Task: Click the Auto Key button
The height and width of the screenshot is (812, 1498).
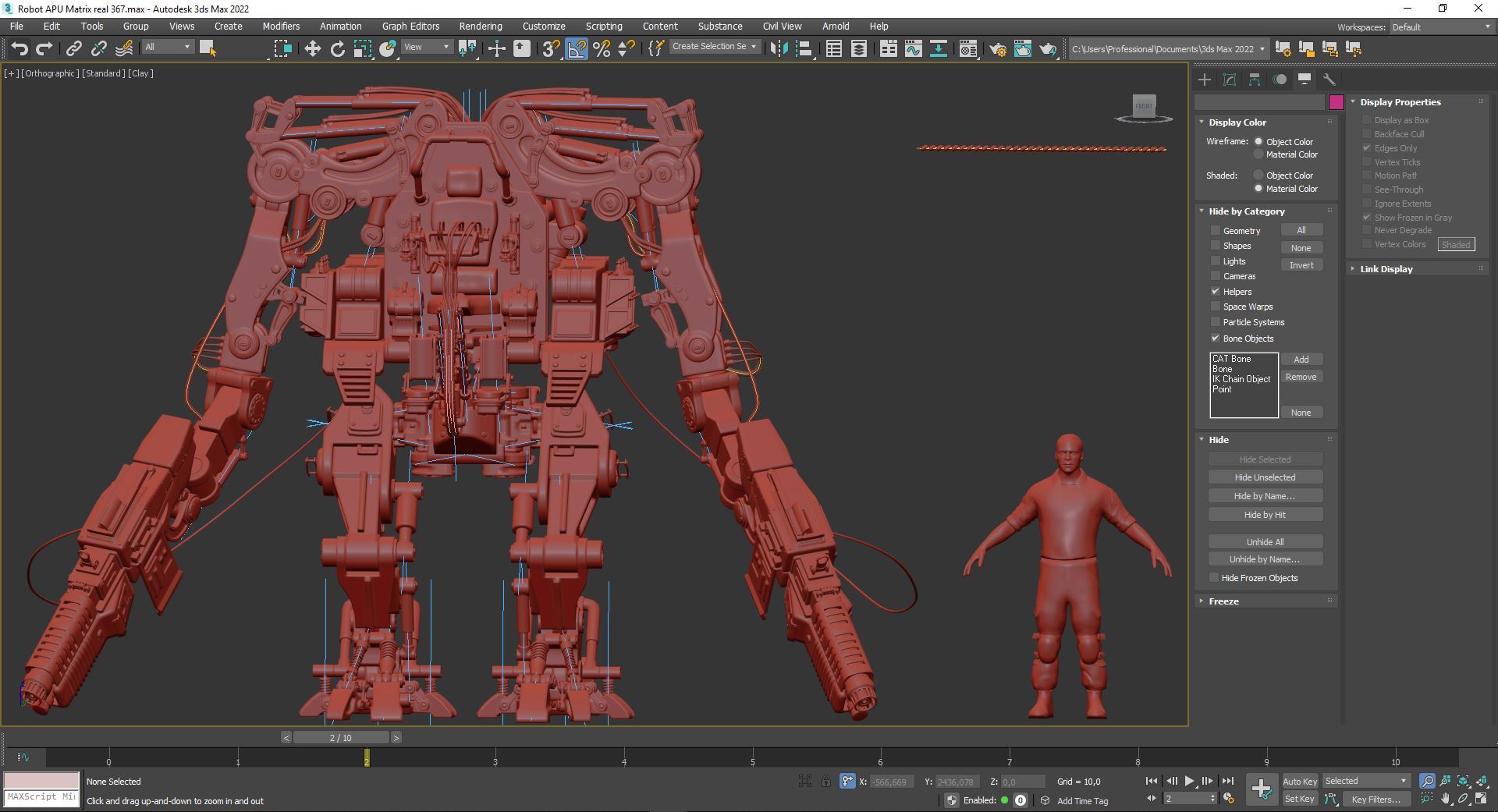Action: tap(1299, 781)
